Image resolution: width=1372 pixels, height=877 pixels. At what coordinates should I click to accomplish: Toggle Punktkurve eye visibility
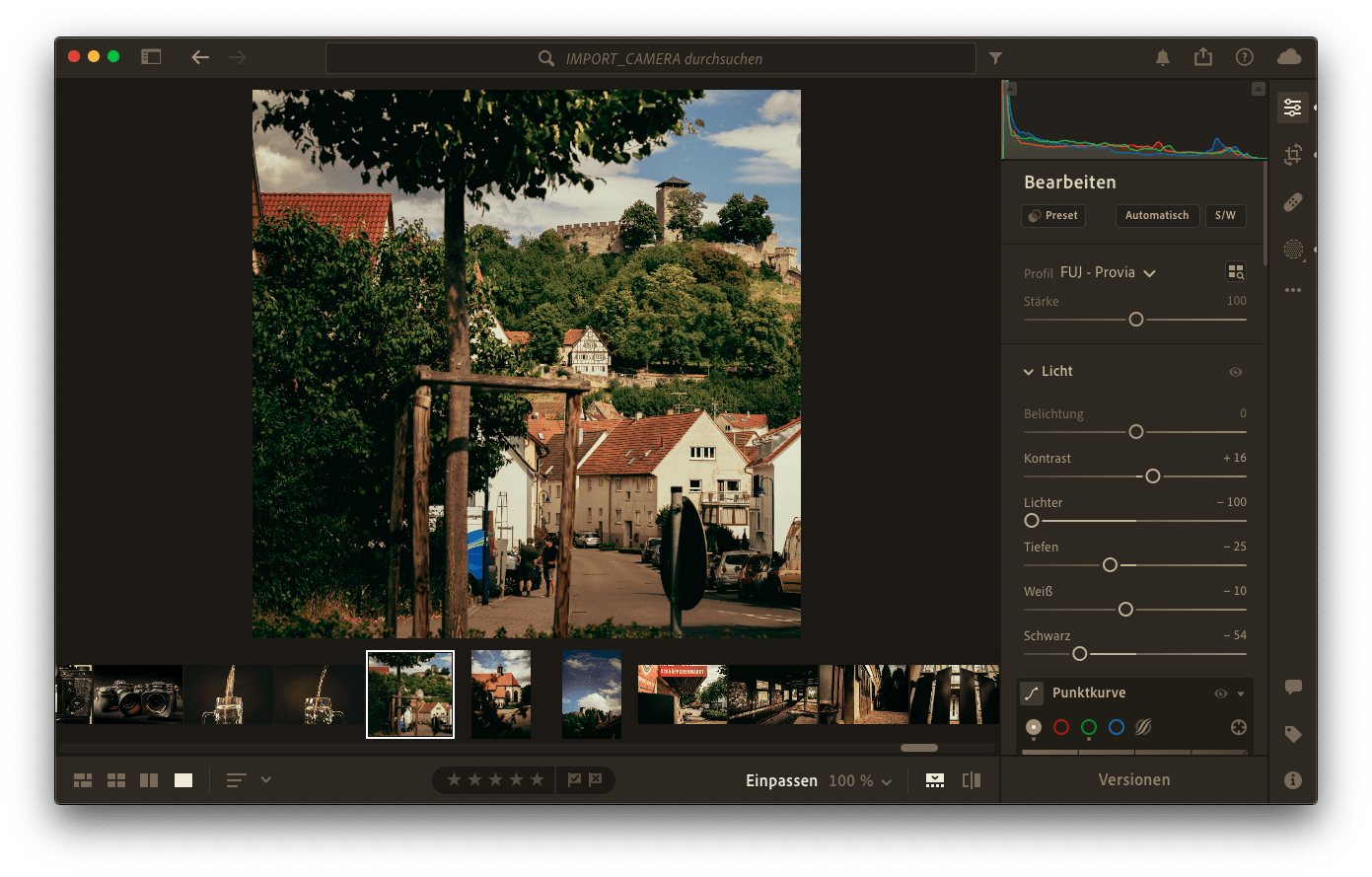click(1220, 694)
